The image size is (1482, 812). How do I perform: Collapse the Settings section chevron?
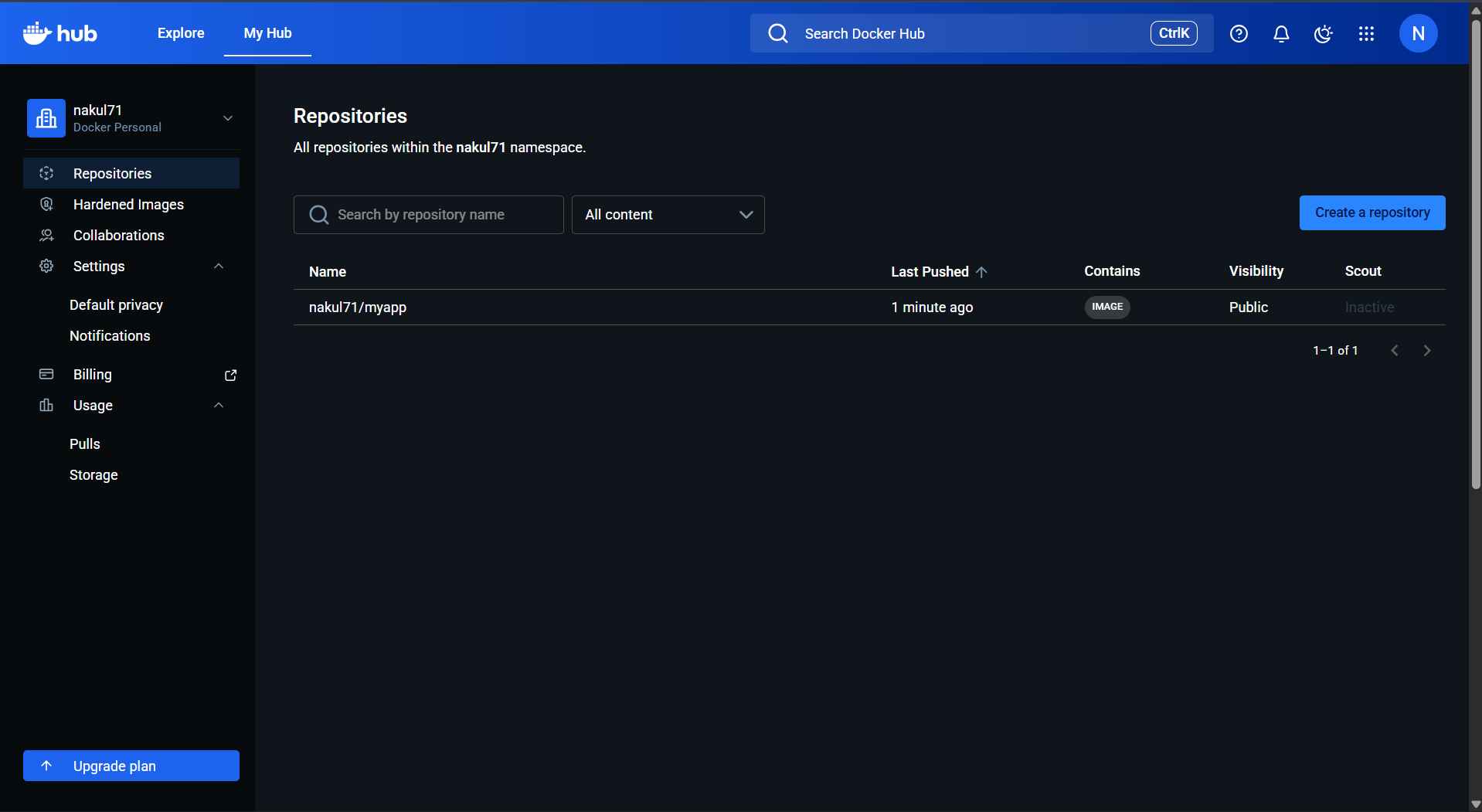click(219, 266)
